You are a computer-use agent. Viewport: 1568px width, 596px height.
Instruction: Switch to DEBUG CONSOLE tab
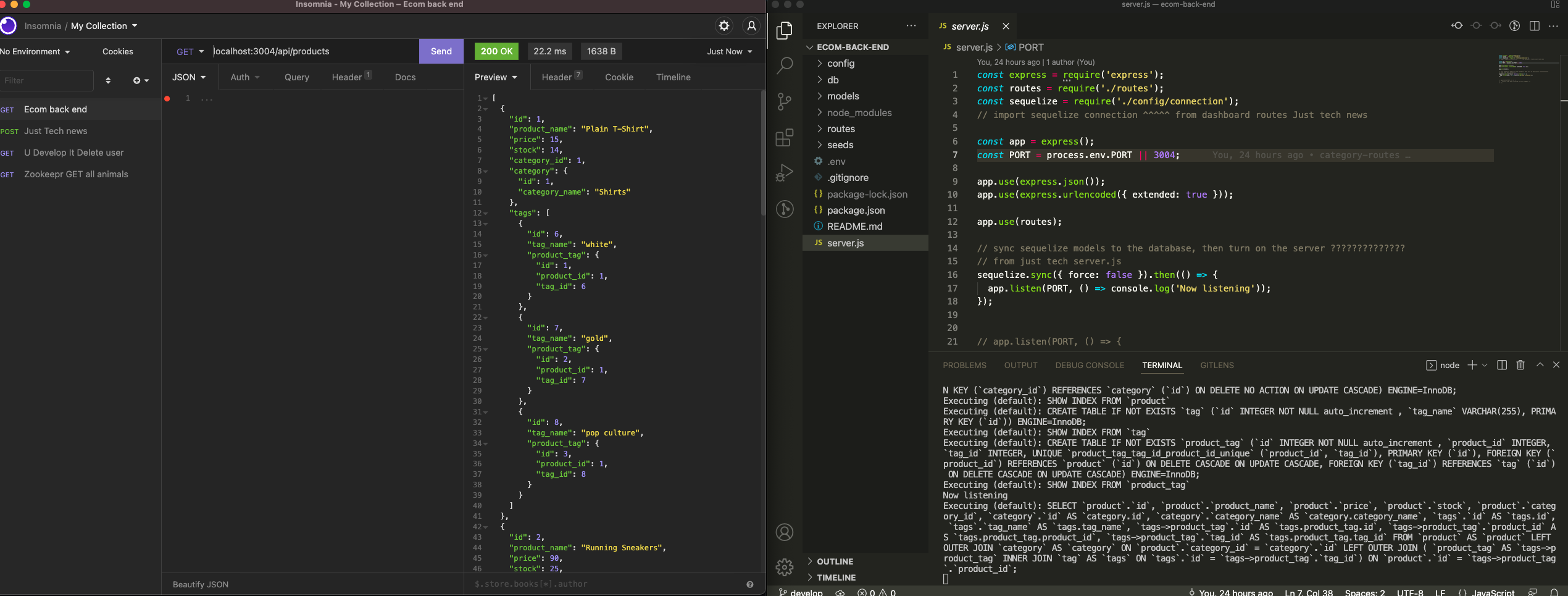coord(1090,365)
